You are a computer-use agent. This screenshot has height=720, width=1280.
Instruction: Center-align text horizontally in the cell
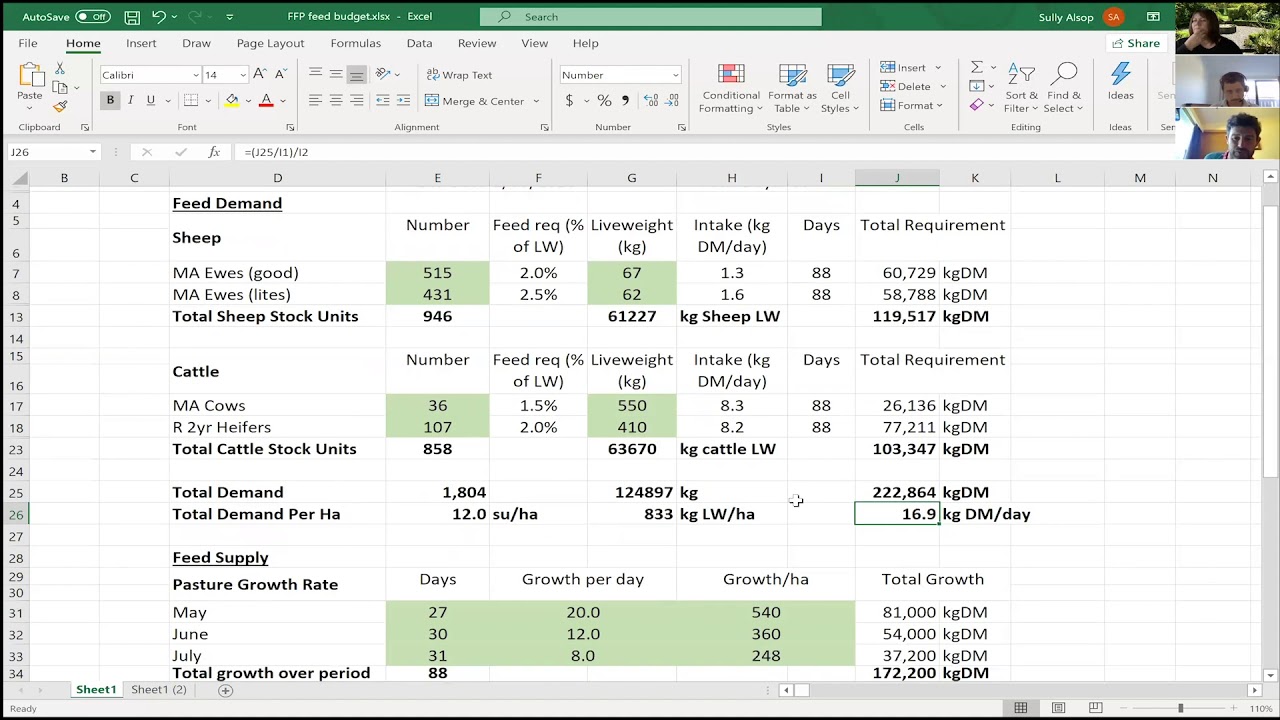click(336, 101)
